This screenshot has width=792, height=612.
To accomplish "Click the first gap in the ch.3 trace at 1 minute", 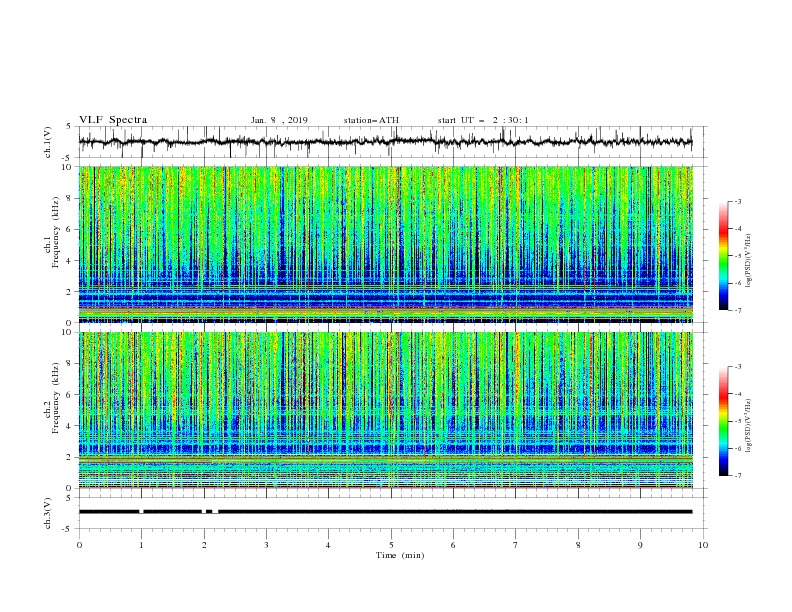I will click(x=141, y=512).
